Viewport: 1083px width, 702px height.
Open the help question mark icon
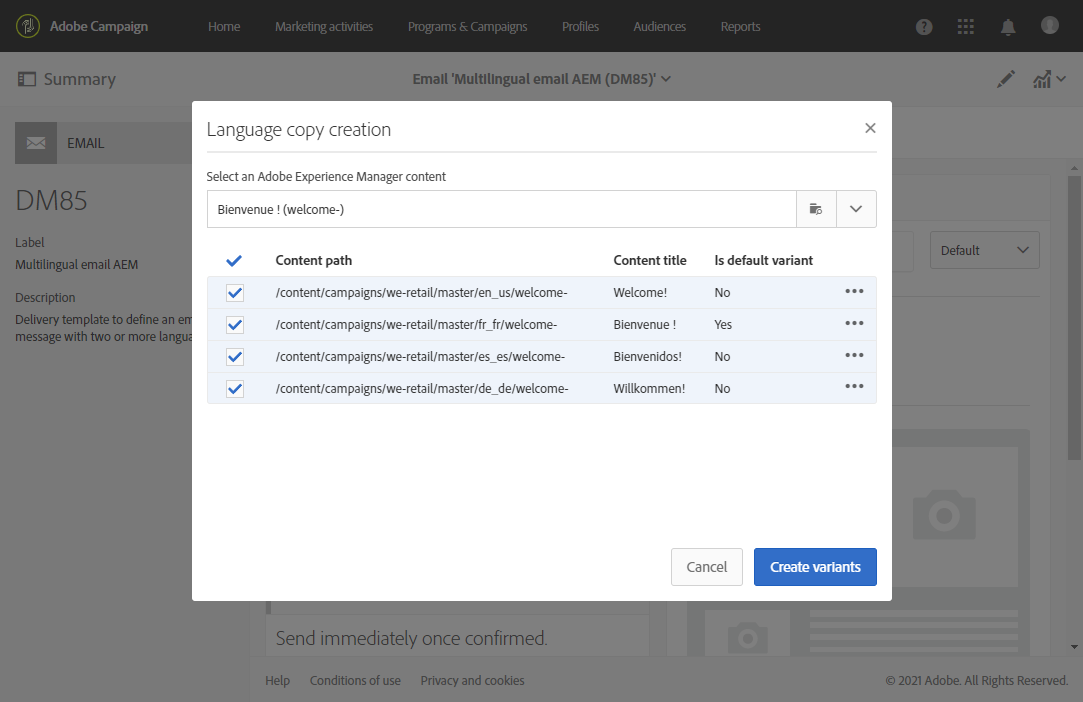point(924,27)
